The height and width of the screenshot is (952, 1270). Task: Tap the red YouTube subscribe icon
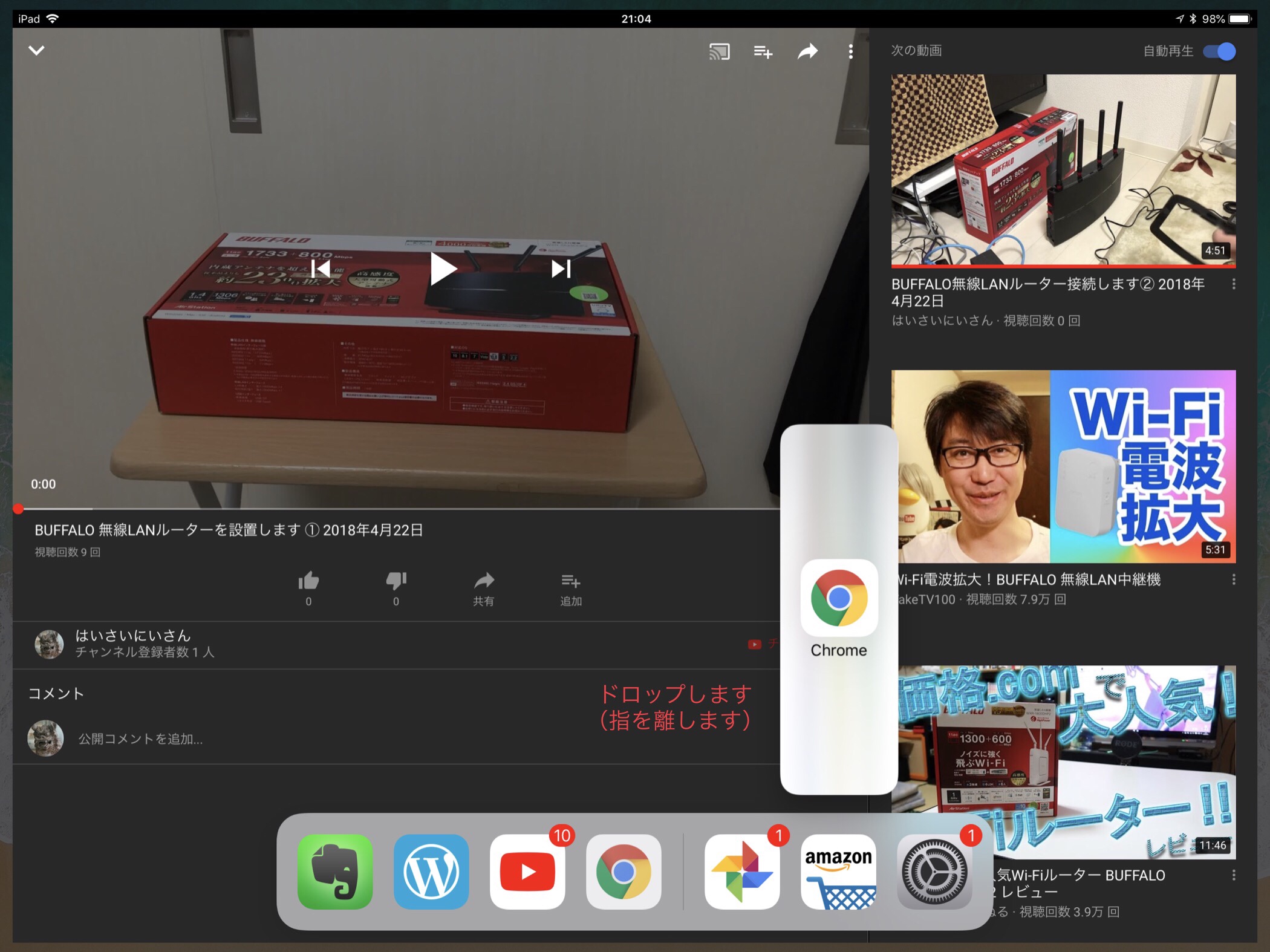point(754,644)
